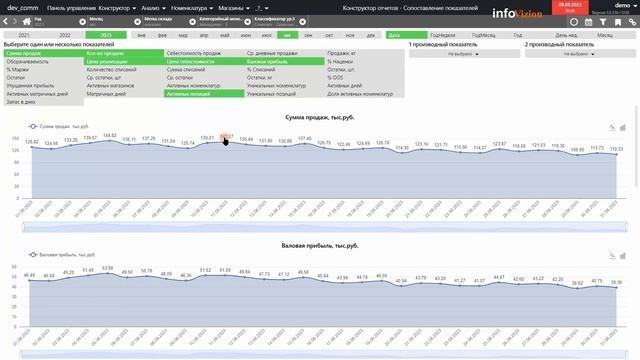The height and width of the screenshot is (360, 640).
Task: Toggle the Валовая прибыль indicator
Action: pyautogui.click(x=284, y=62)
